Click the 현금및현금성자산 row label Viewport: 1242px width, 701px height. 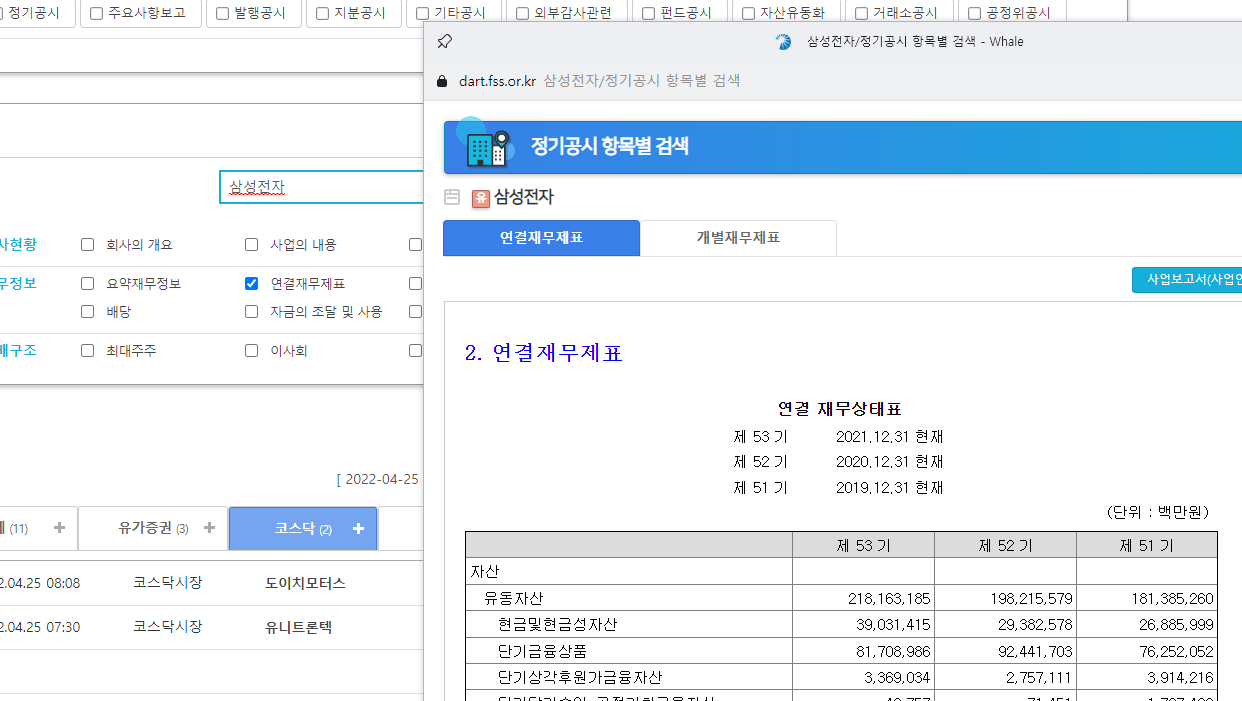click(x=557, y=624)
